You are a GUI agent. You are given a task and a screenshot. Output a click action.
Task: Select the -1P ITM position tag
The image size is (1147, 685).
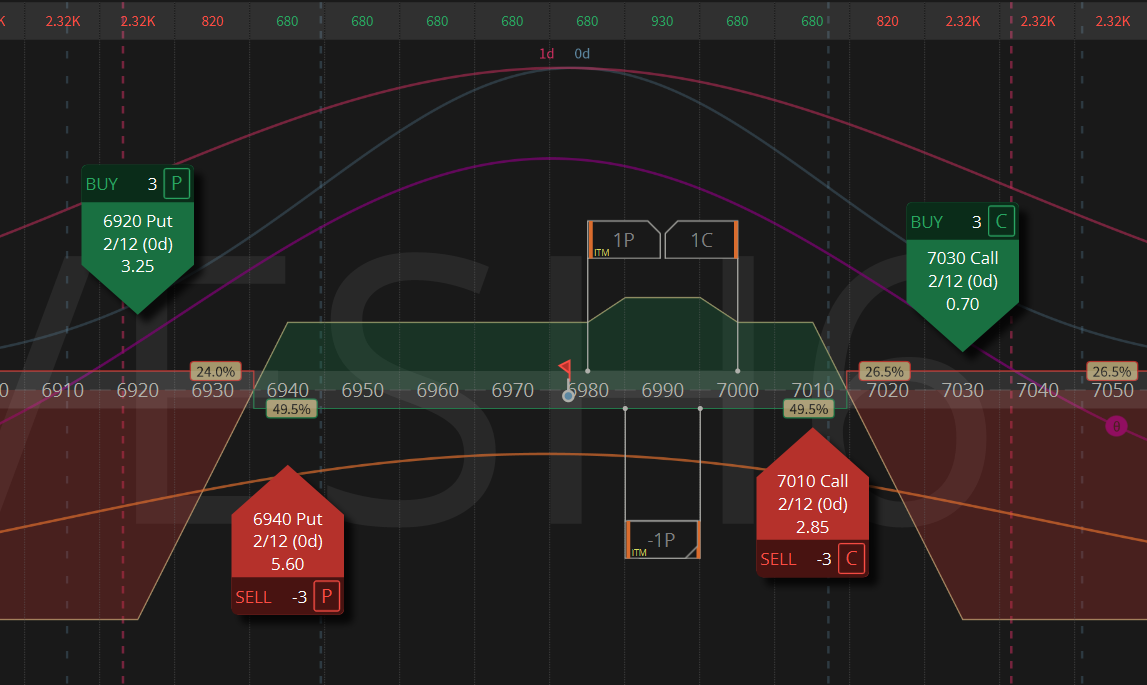click(x=661, y=540)
